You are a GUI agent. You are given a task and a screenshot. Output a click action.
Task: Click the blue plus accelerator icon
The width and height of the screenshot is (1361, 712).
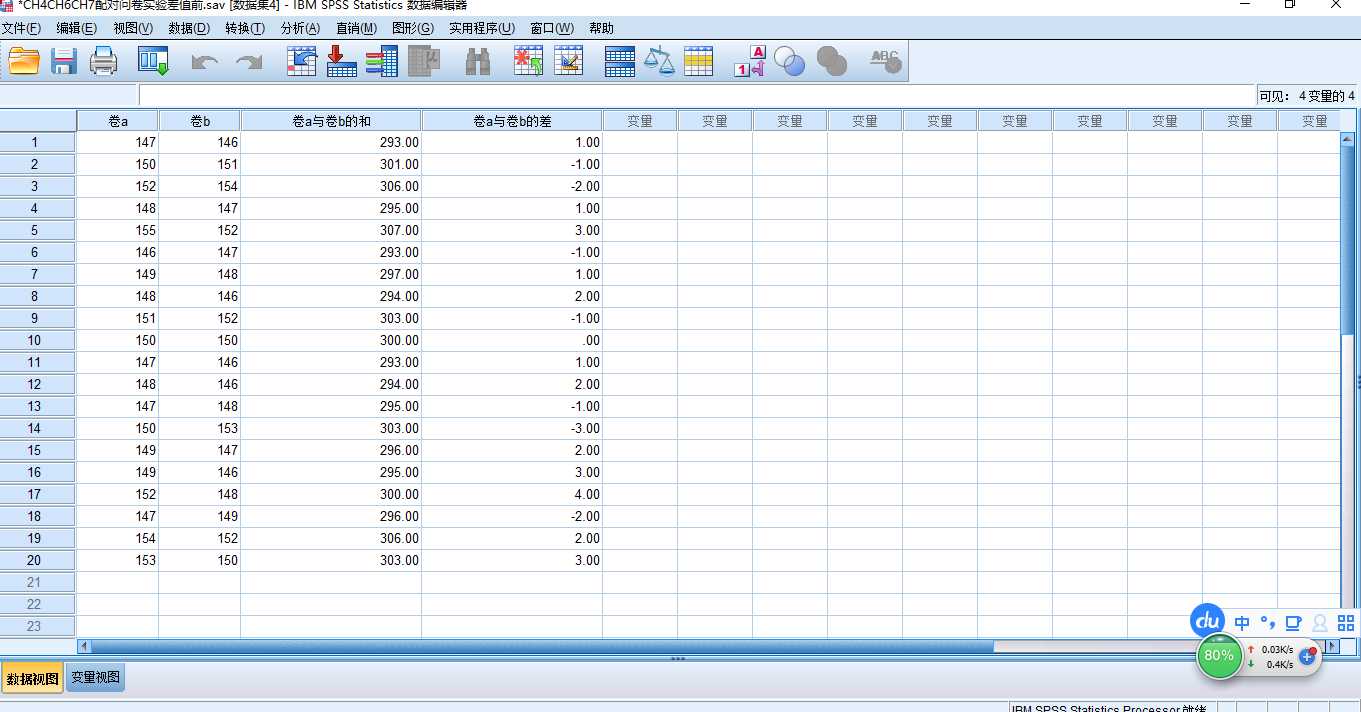tap(1307, 657)
